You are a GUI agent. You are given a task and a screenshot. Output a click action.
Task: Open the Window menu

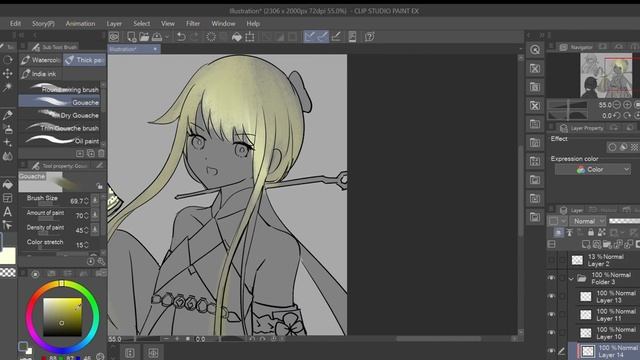click(223, 24)
